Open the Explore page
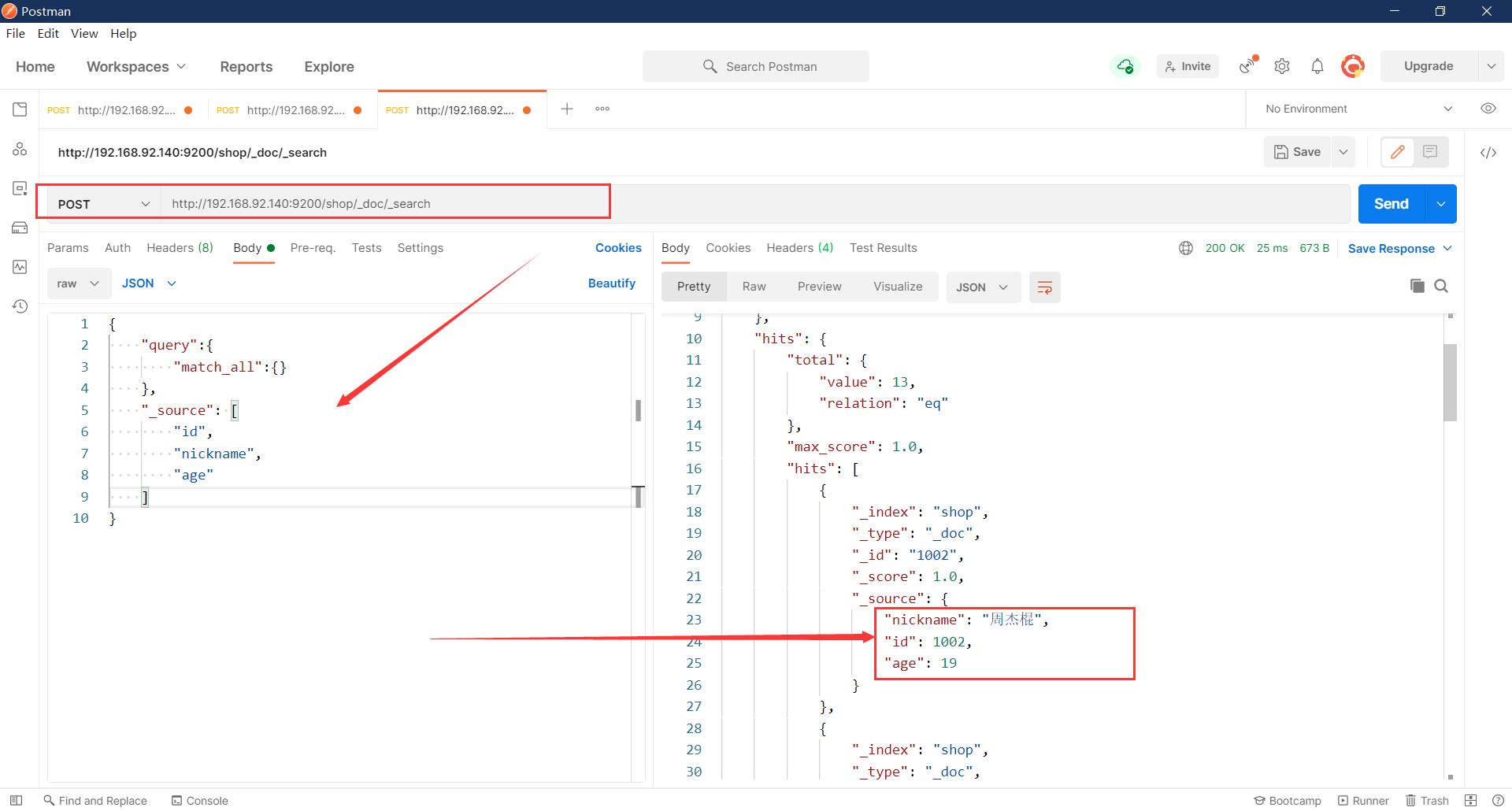1512x811 pixels. (329, 67)
